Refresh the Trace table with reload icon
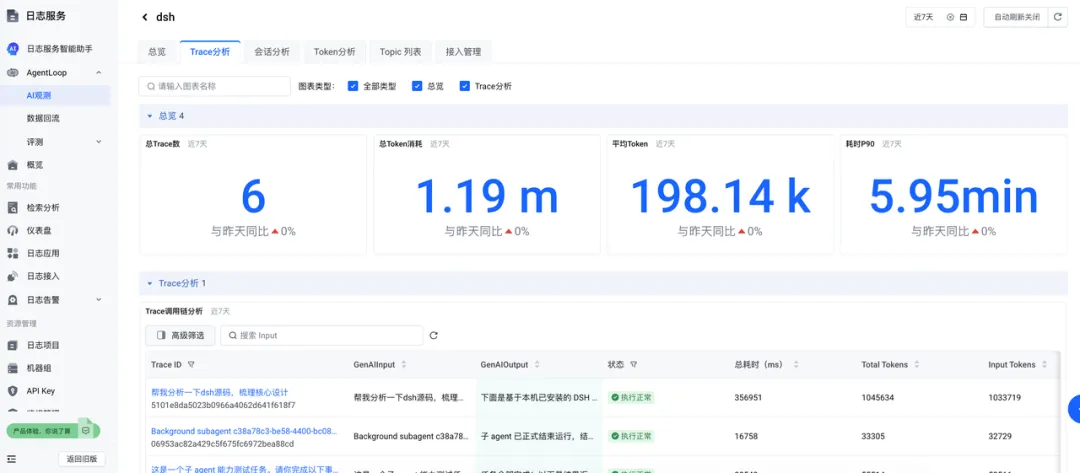The width and height of the screenshot is (1080, 473). pyautogui.click(x=433, y=335)
